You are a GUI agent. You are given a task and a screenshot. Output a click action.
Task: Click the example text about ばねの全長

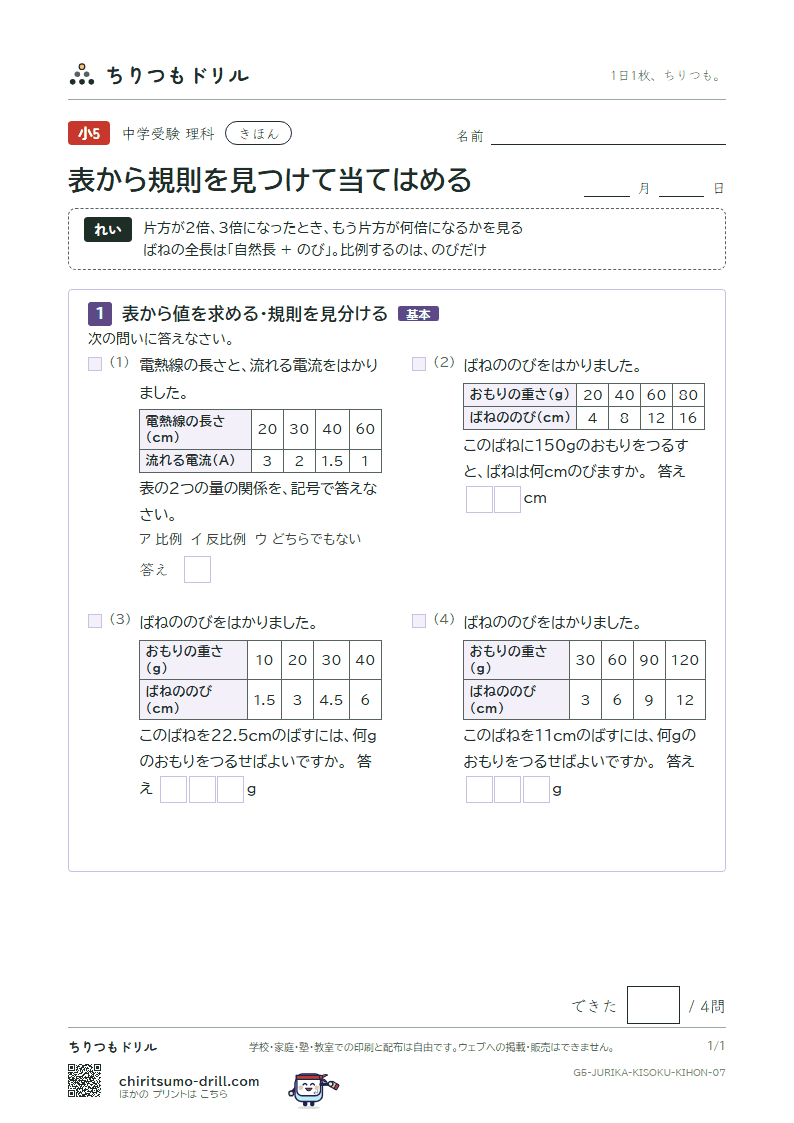(x=315, y=250)
